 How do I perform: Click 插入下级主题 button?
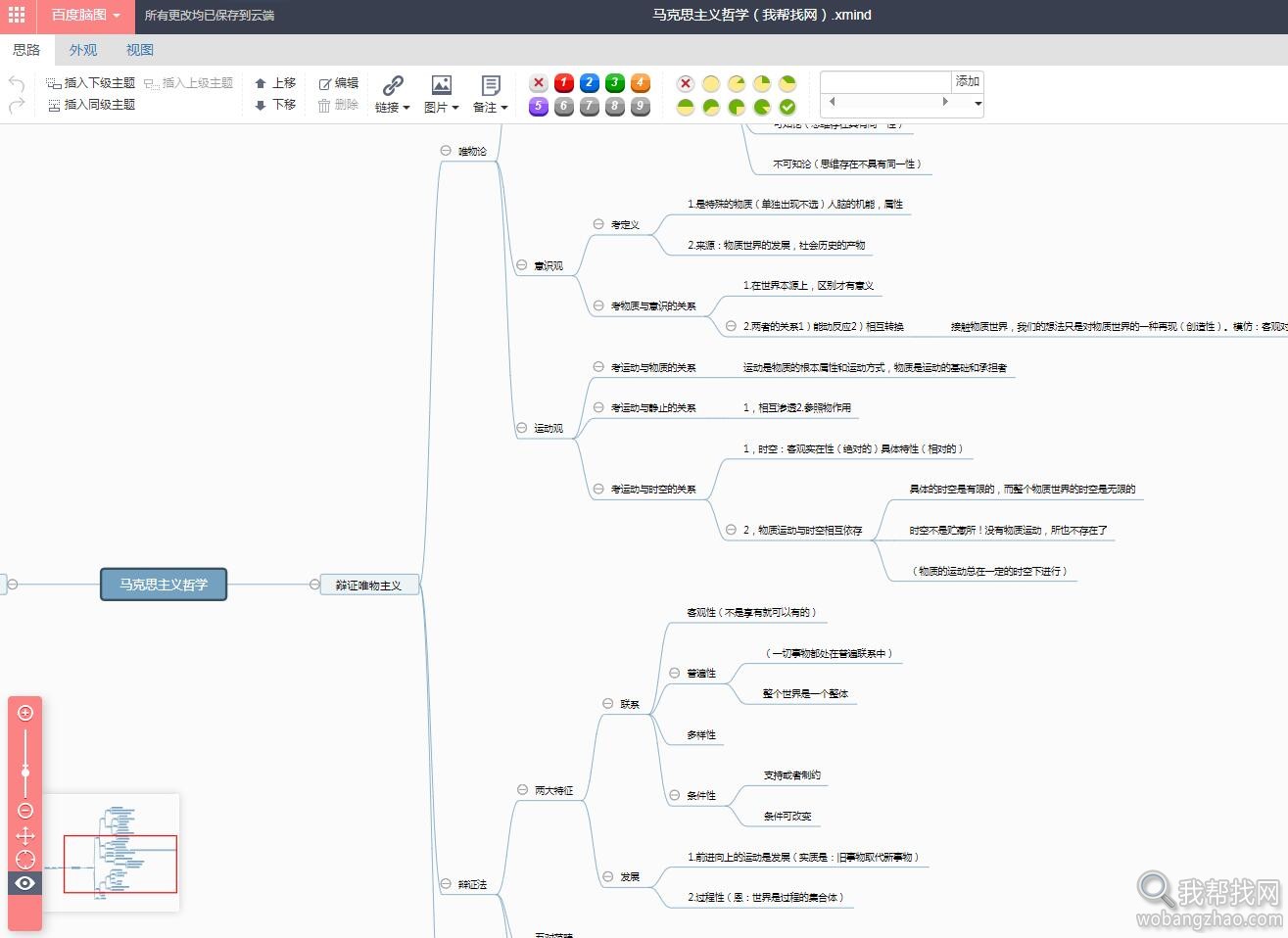tap(90, 83)
